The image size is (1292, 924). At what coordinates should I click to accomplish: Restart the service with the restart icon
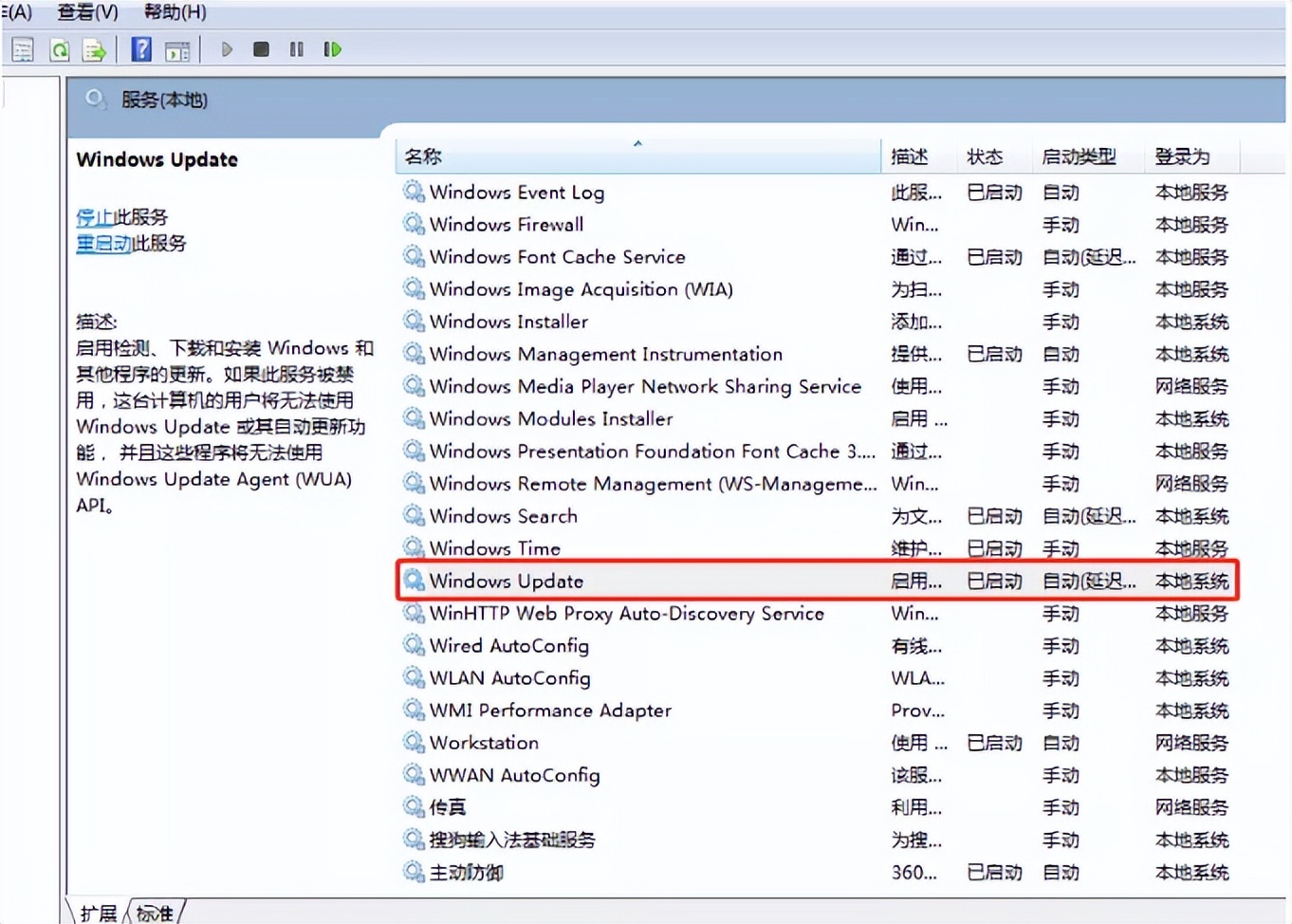coord(332,49)
